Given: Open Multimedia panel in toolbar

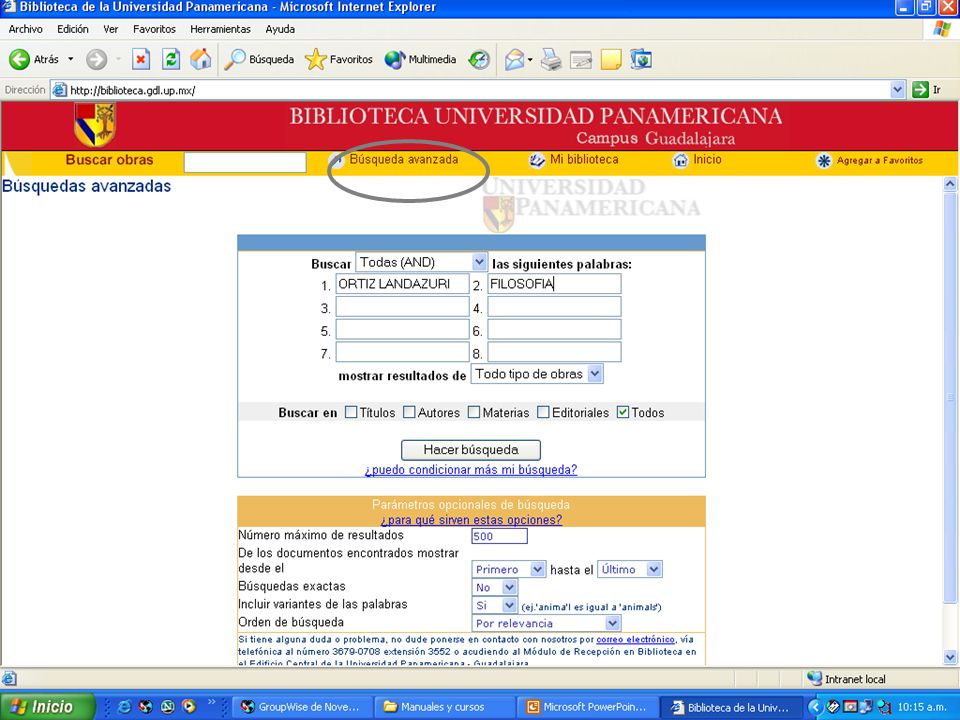Looking at the screenshot, I should click(x=421, y=59).
